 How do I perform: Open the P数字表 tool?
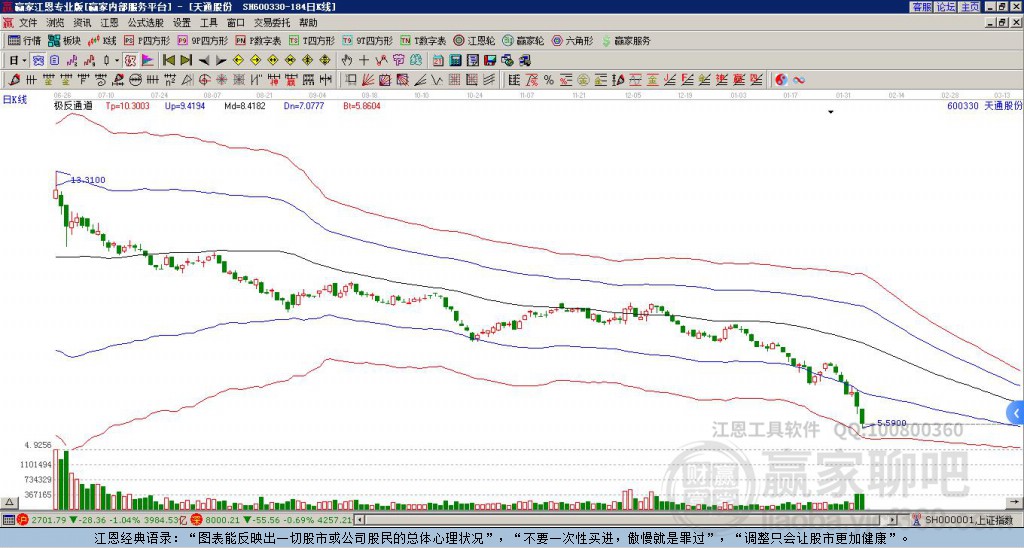click(259, 40)
